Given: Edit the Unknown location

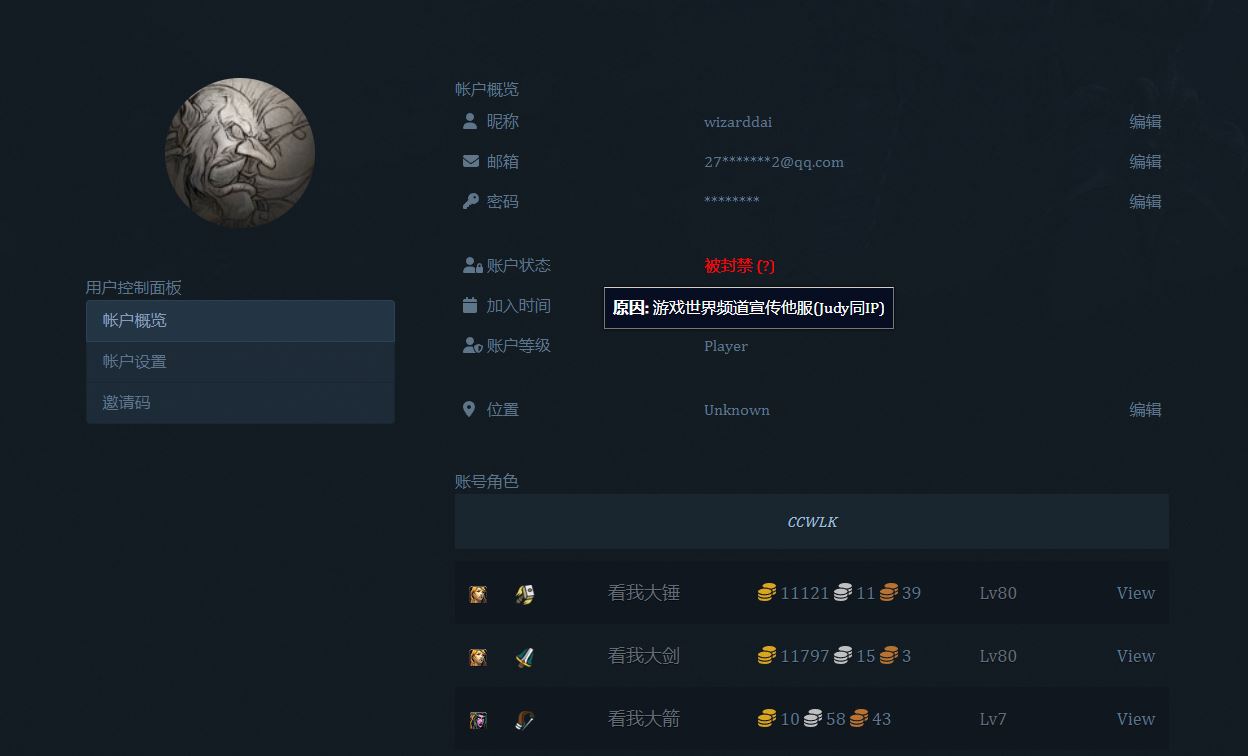Looking at the screenshot, I should click(1145, 410).
